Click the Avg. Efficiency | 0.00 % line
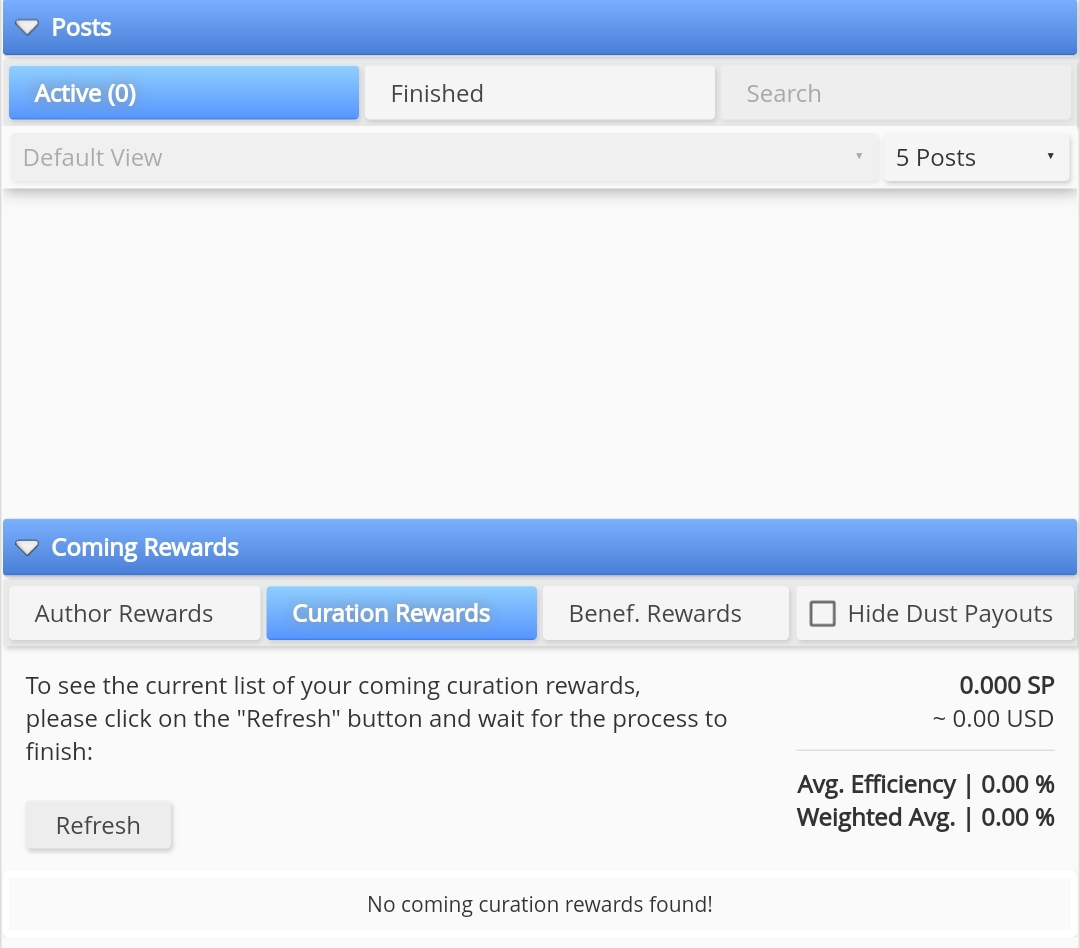Viewport: 1080px width, 948px height. [926, 785]
